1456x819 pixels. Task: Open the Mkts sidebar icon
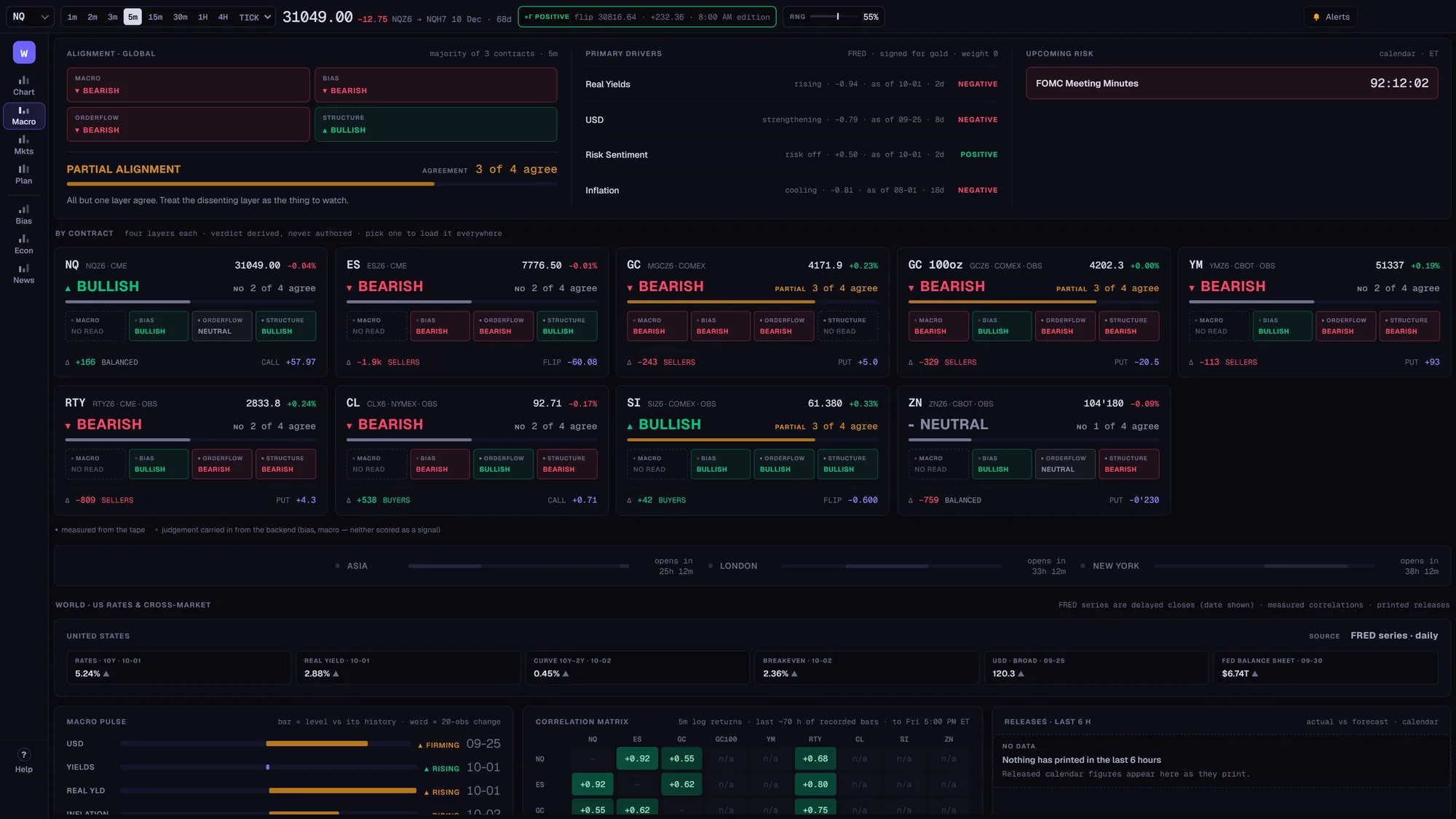pyautogui.click(x=24, y=145)
